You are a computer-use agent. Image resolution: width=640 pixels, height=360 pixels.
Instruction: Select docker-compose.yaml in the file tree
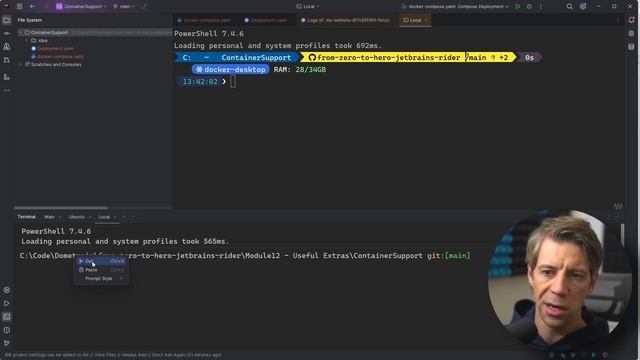(60, 57)
